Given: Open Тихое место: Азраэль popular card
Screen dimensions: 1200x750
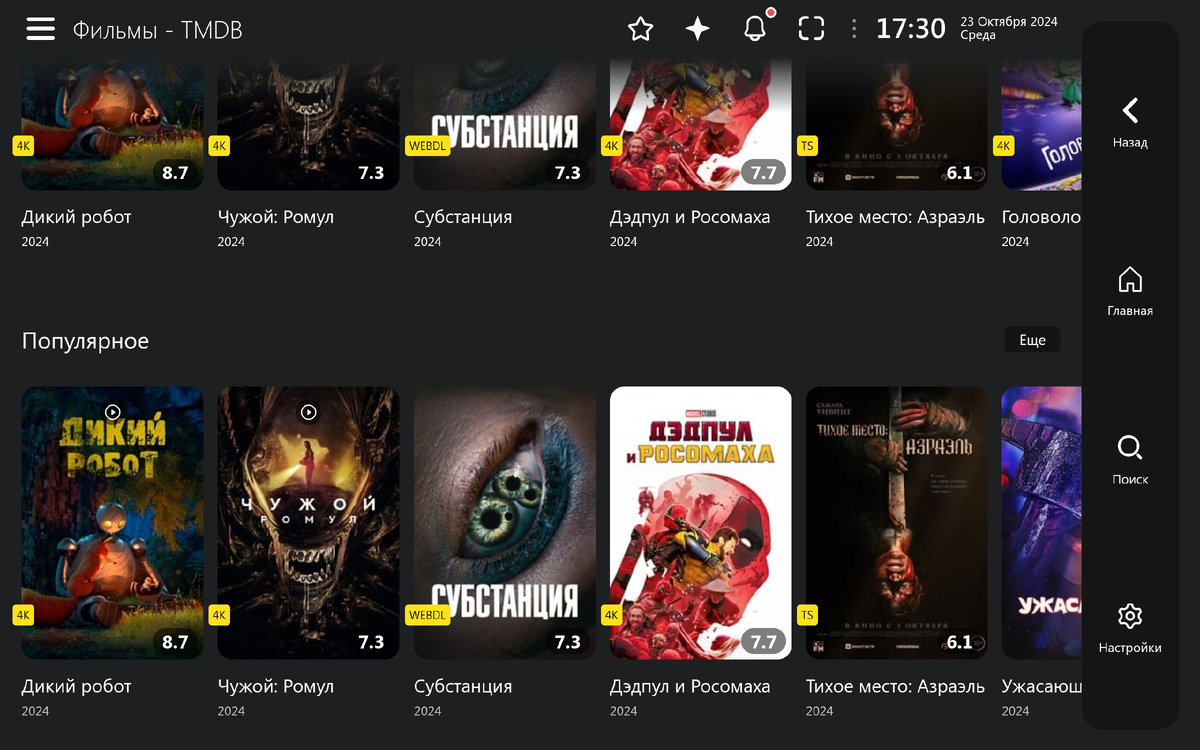Looking at the screenshot, I should pyautogui.click(x=897, y=523).
